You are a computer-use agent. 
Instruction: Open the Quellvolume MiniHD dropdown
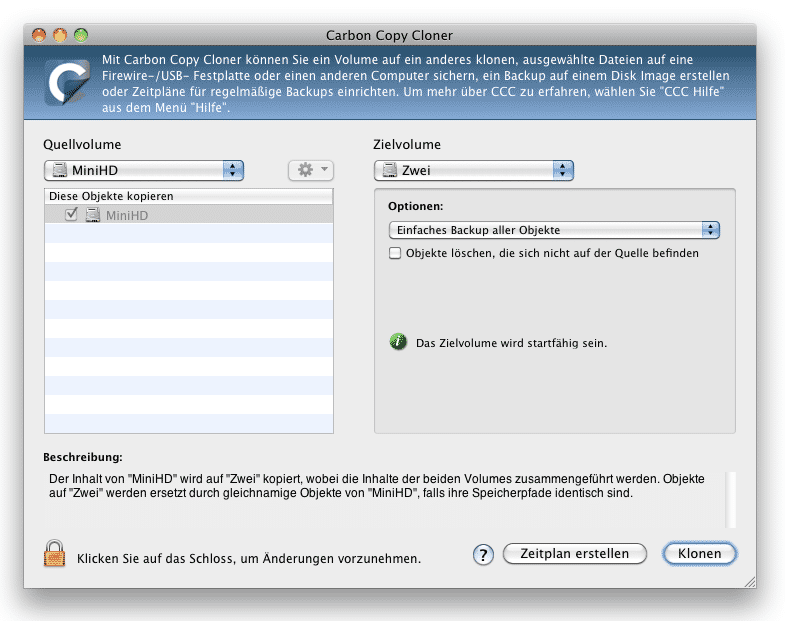144,170
